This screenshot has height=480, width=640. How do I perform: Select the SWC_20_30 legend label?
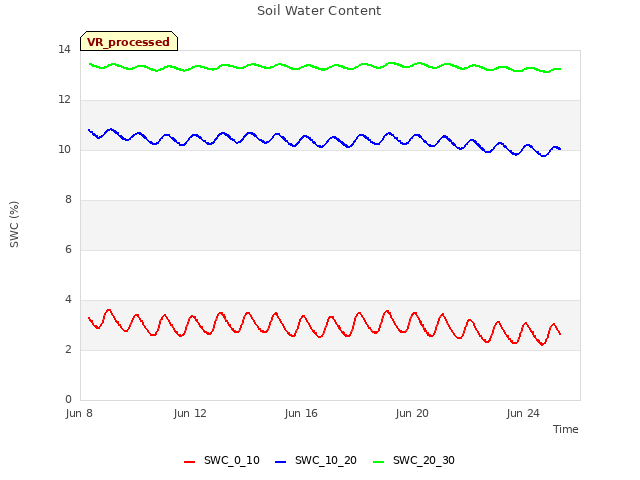click(424, 460)
